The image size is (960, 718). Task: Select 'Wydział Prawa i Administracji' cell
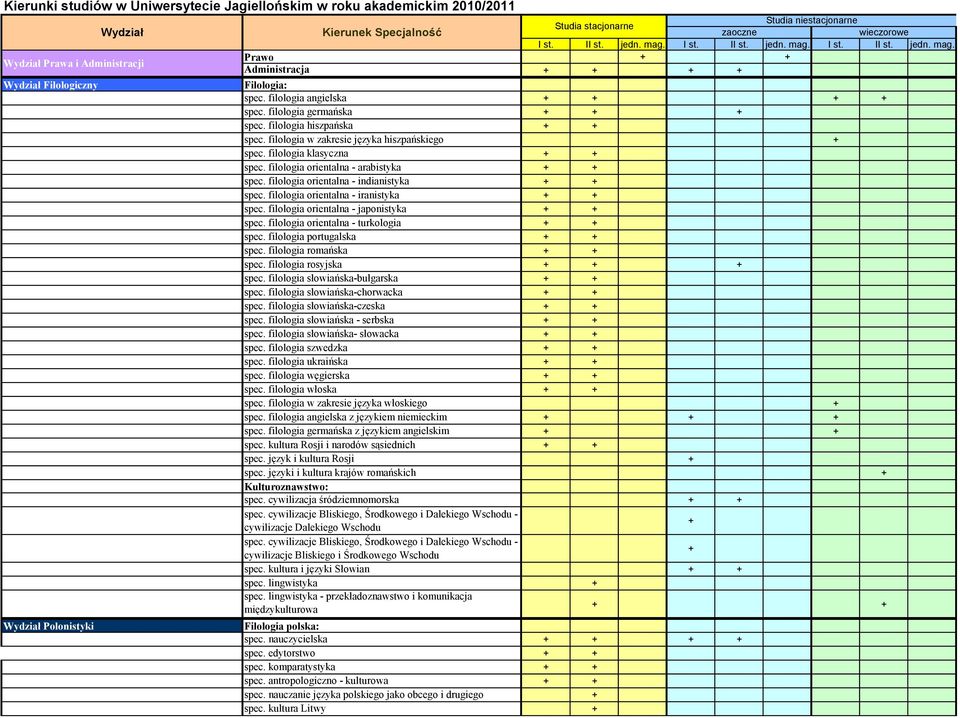pyautogui.click(x=122, y=64)
